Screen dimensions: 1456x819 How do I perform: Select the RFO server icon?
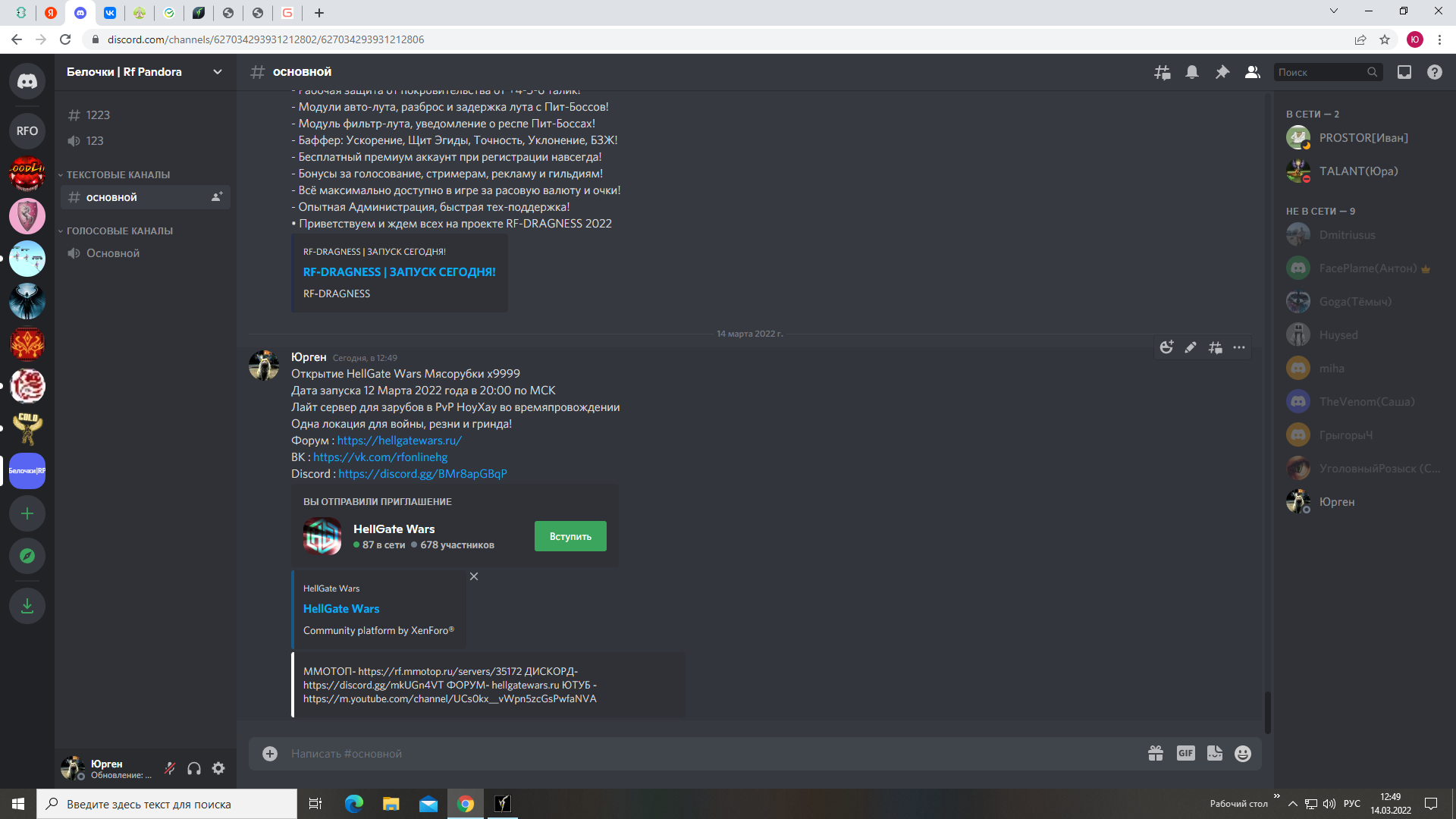coord(27,131)
